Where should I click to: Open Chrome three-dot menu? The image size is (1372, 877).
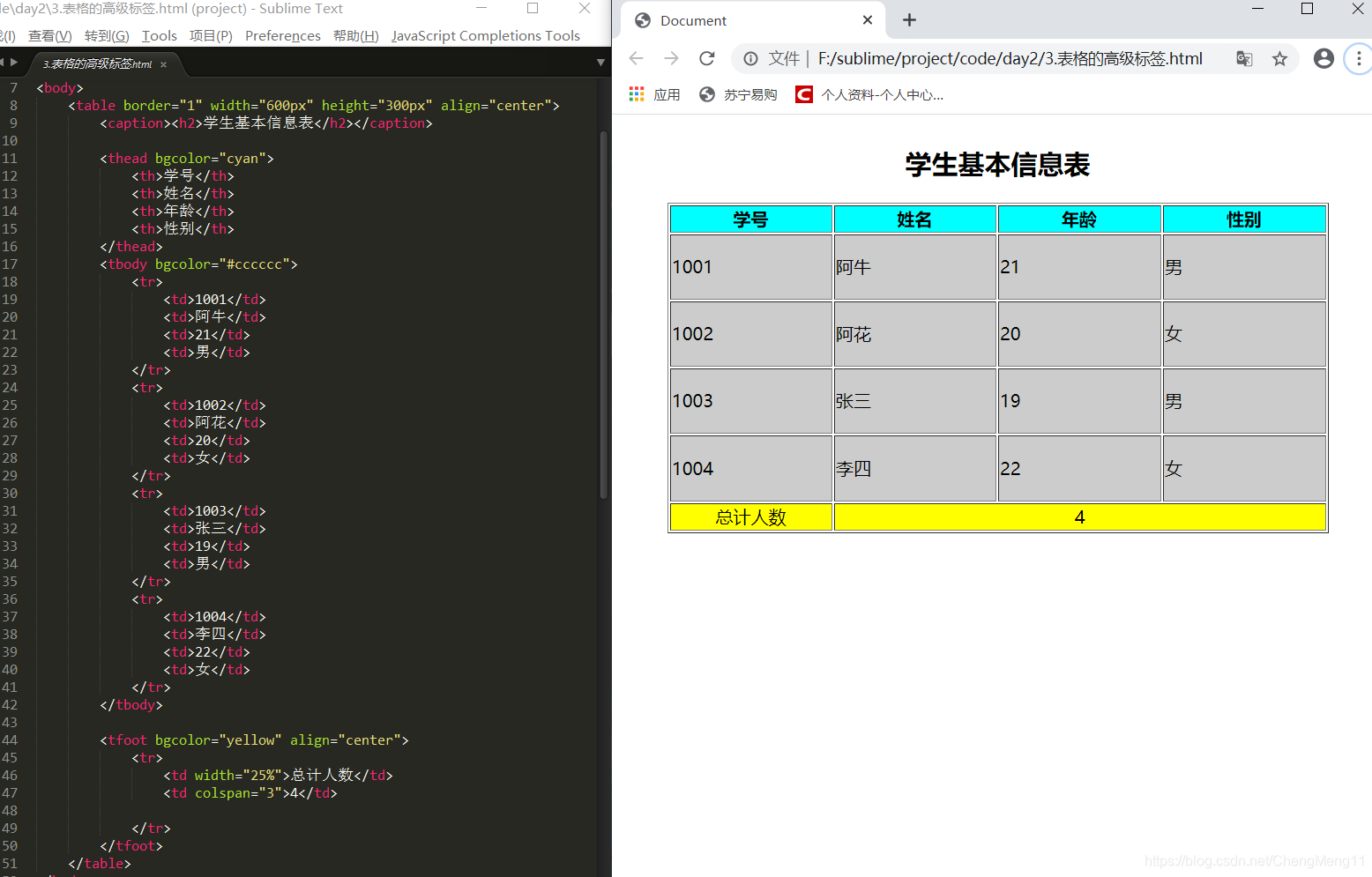click(1359, 58)
